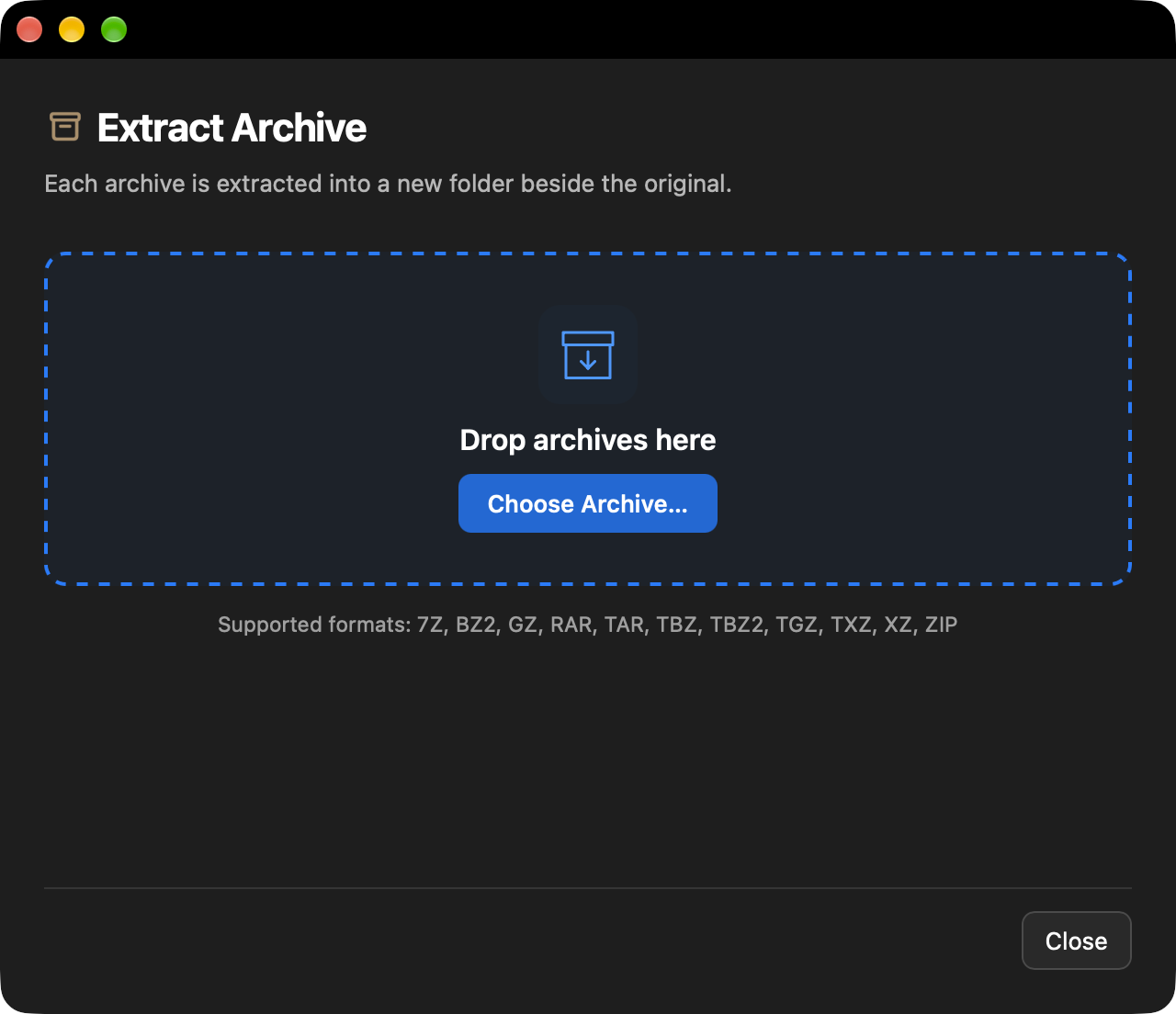Screen dimensions: 1176x1014
Task: Click the extraction description subtitle text
Action: (x=388, y=184)
